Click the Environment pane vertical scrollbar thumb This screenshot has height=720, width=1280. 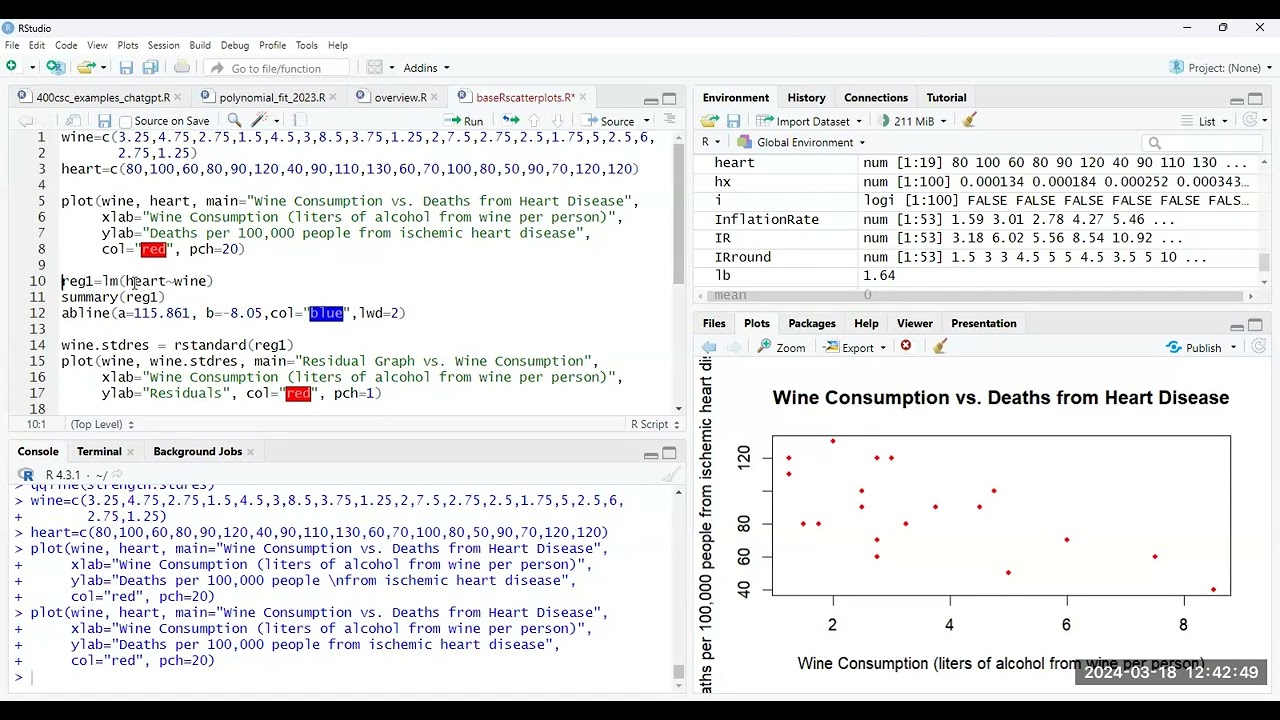[x=1265, y=262]
